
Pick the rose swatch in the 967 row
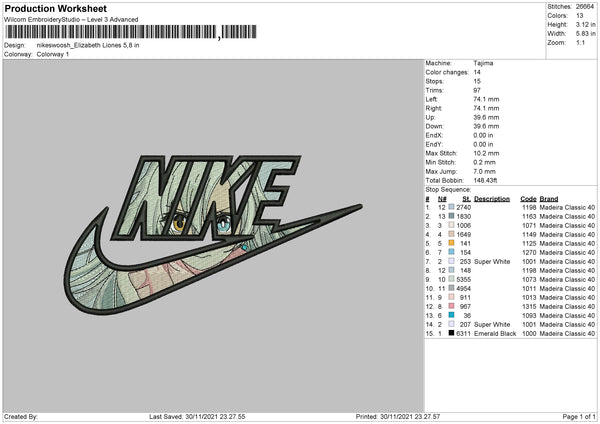coord(452,306)
